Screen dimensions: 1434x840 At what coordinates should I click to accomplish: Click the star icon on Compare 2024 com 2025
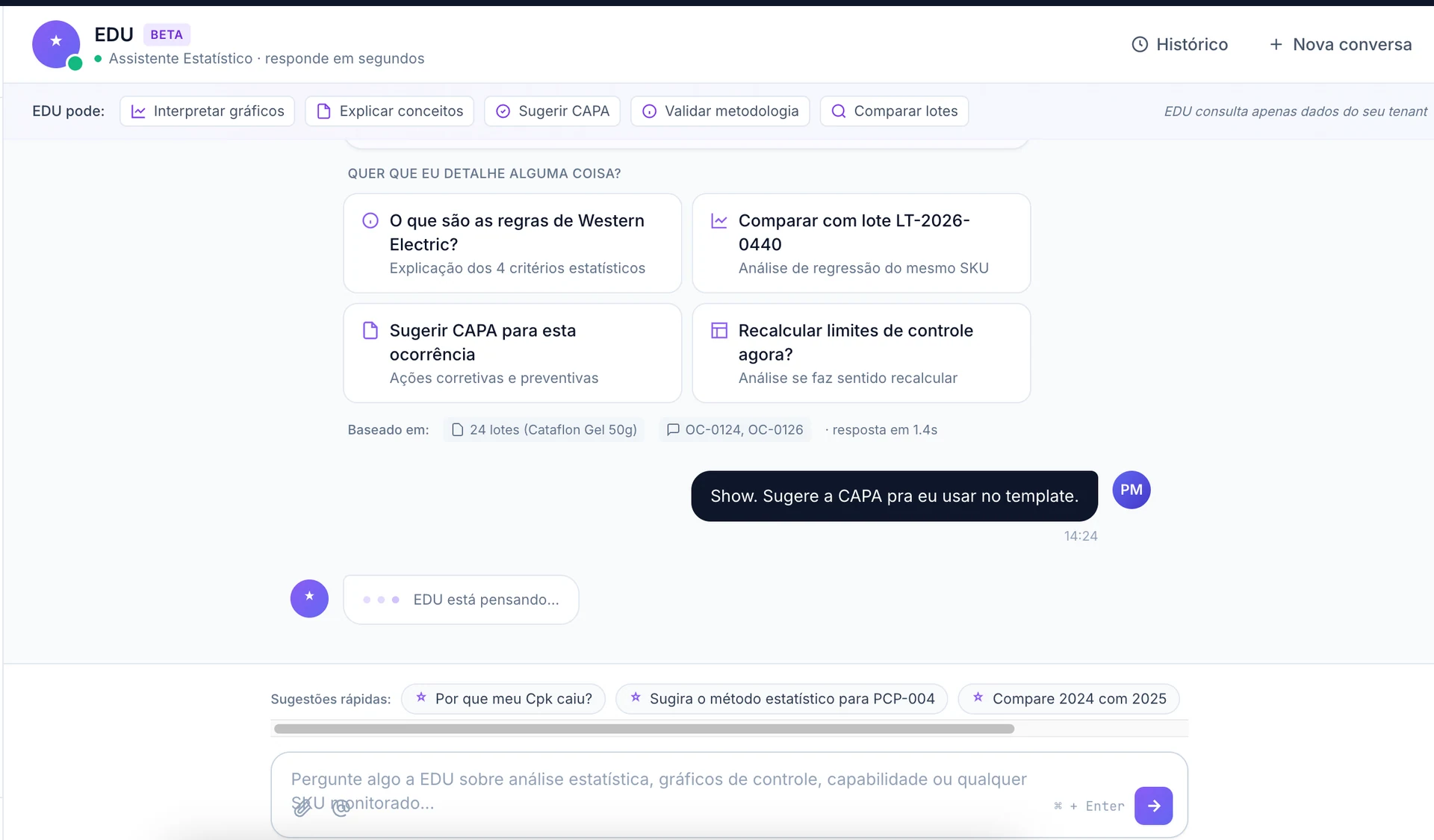pyautogui.click(x=977, y=698)
